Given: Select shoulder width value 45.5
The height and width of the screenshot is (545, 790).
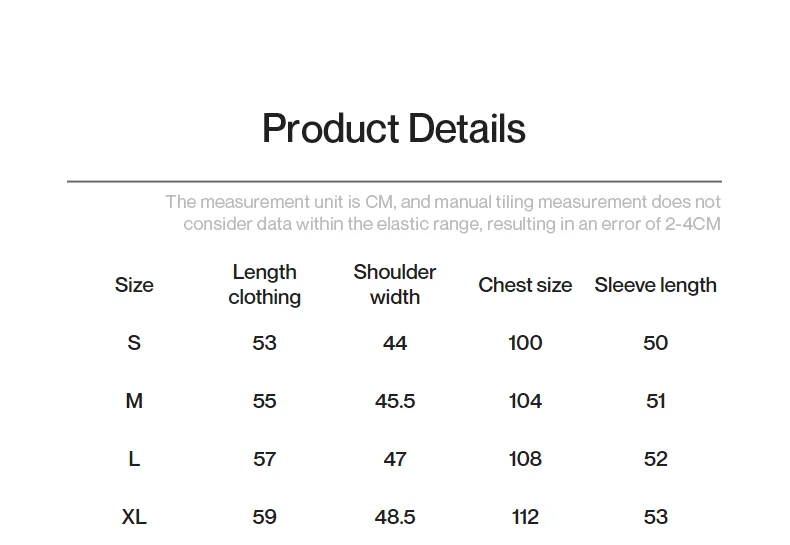Looking at the screenshot, I should [395, 401].
